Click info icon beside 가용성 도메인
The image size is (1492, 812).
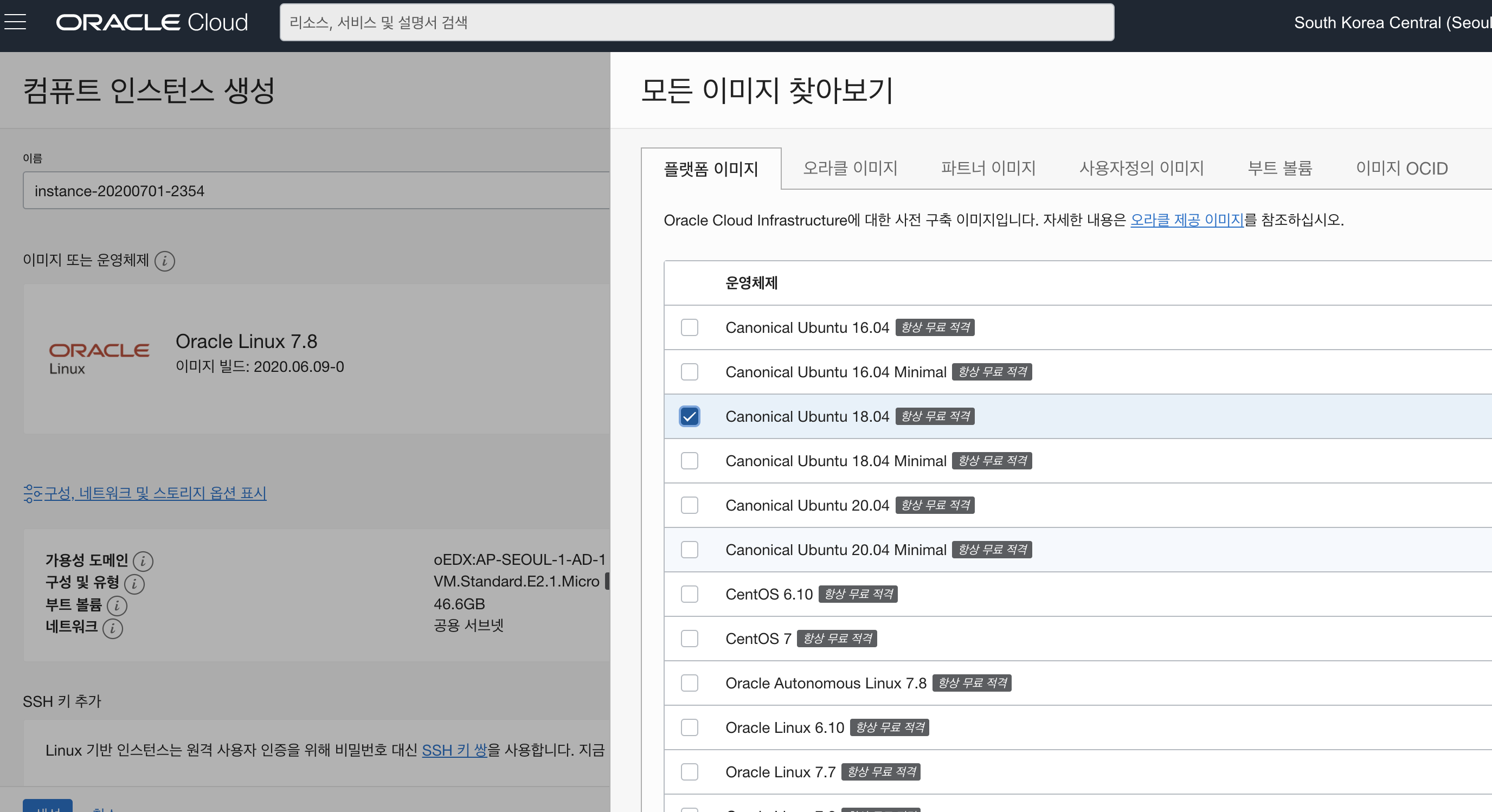[143, 560]
